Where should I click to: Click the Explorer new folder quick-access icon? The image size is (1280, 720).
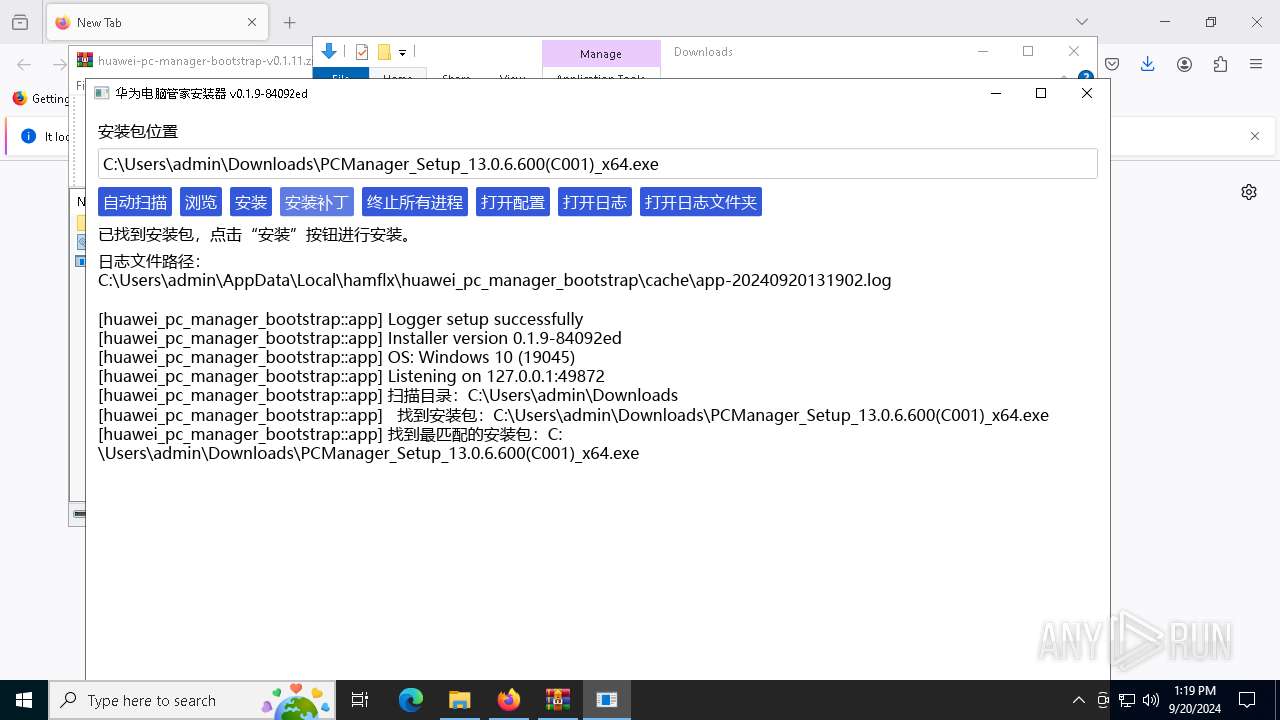click(384, 52)
